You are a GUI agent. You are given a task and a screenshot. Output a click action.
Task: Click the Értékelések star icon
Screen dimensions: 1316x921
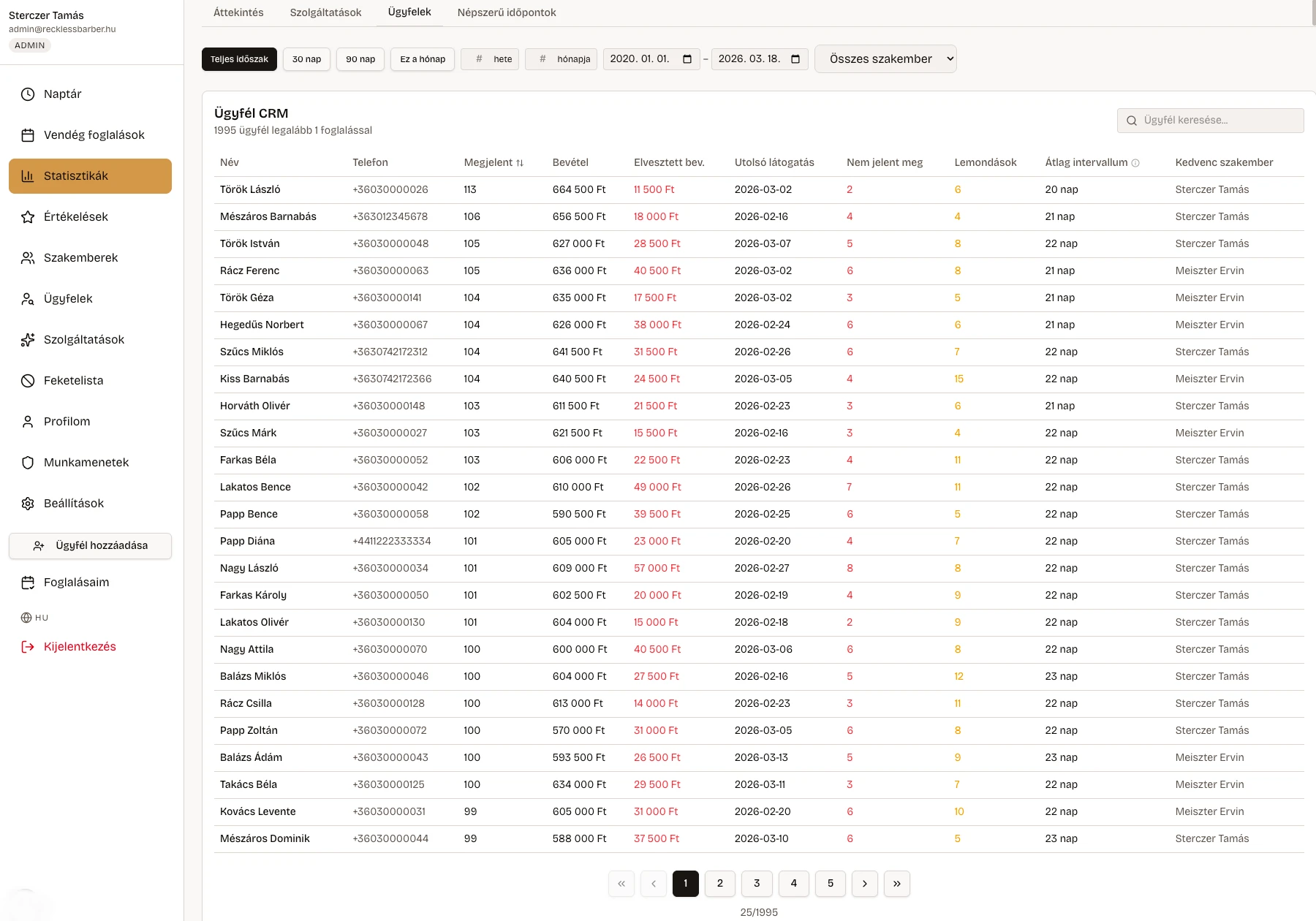[28, 217]
